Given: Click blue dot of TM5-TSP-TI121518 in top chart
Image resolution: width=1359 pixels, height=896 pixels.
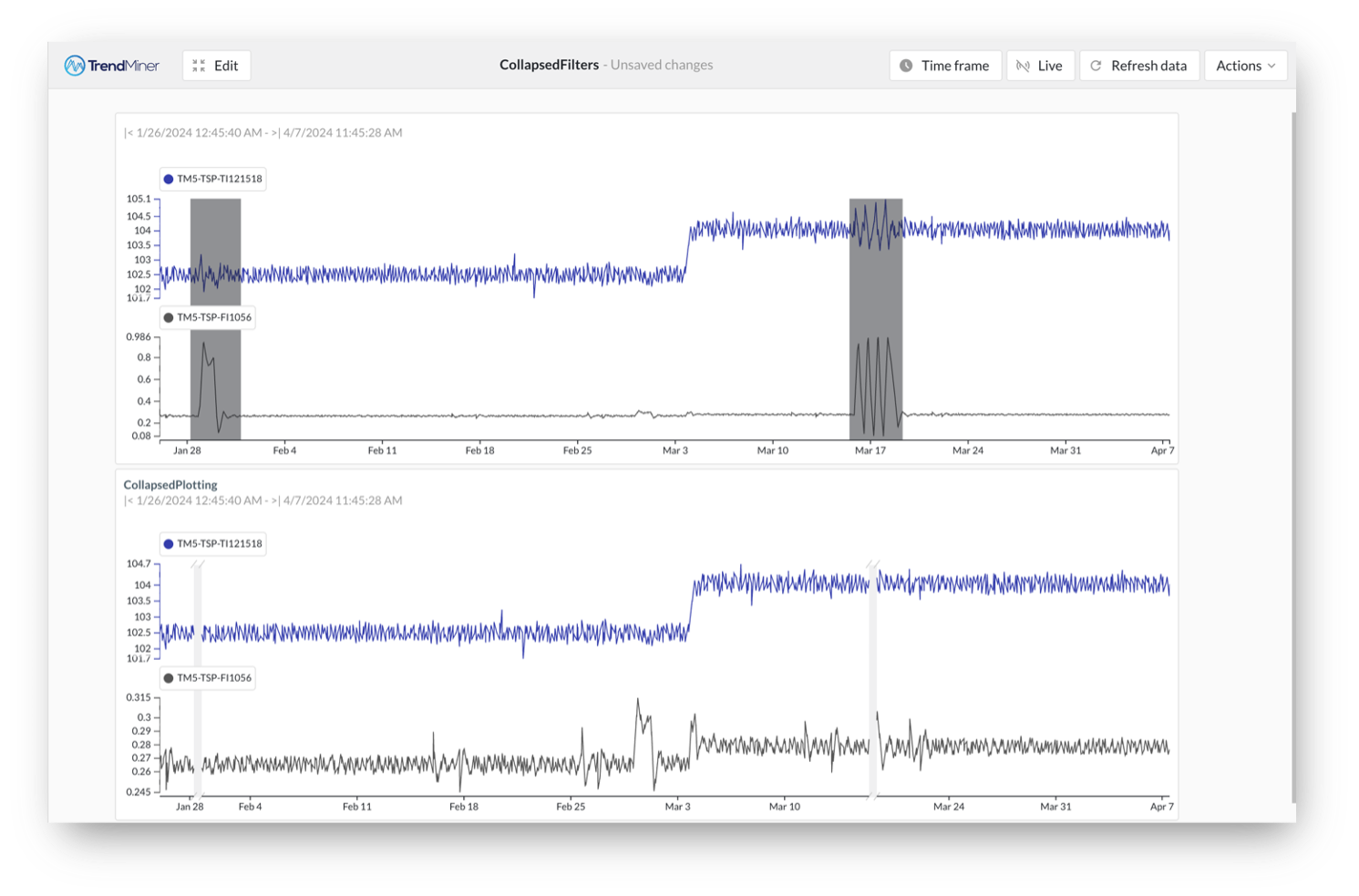Looking at the screenshot, I should (x=169, y=180).
